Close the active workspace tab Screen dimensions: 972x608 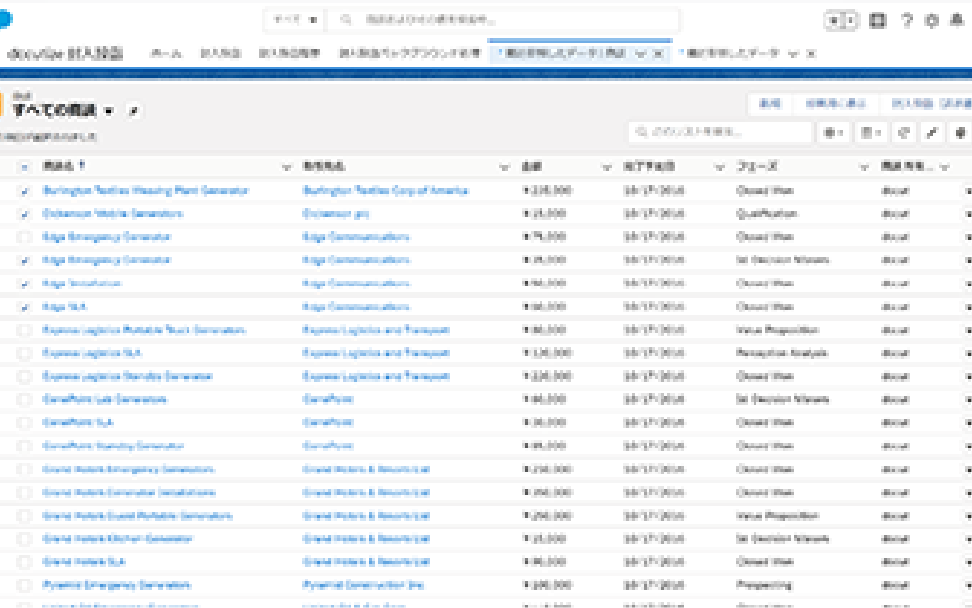click(658, 54)
